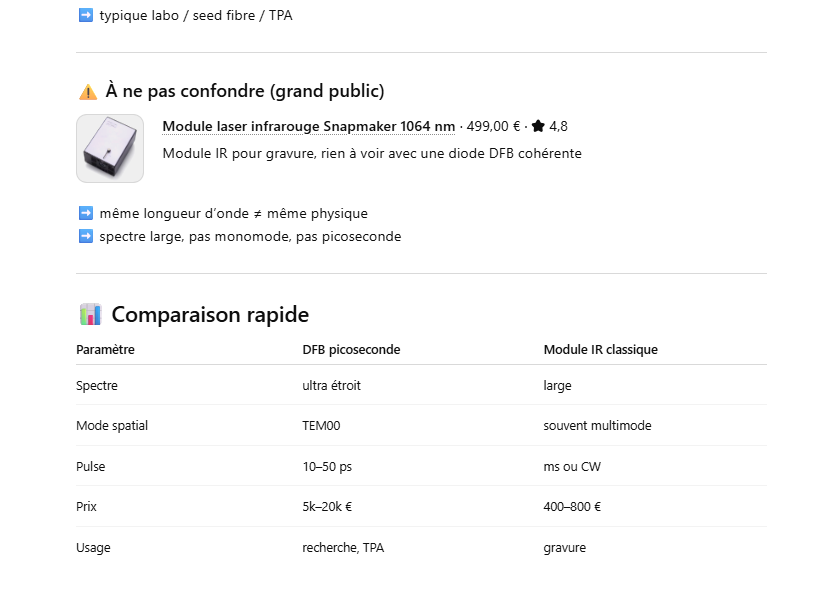The height and width of the screenshot is (590, 813).
Task: Click the "Paramètre" column header
Action: pyautogui.click(x=105, y=350)
